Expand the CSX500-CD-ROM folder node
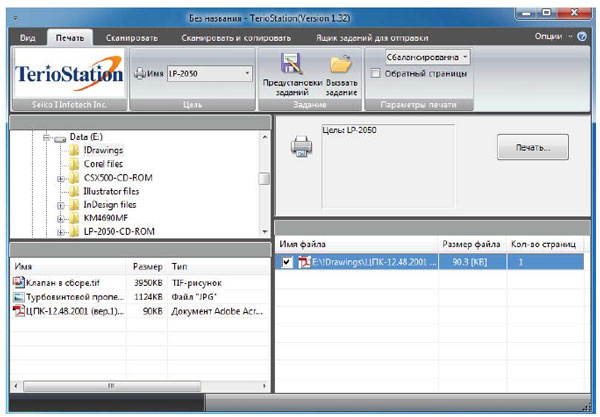Screen dimensions: 600x417 coord(61,179)
